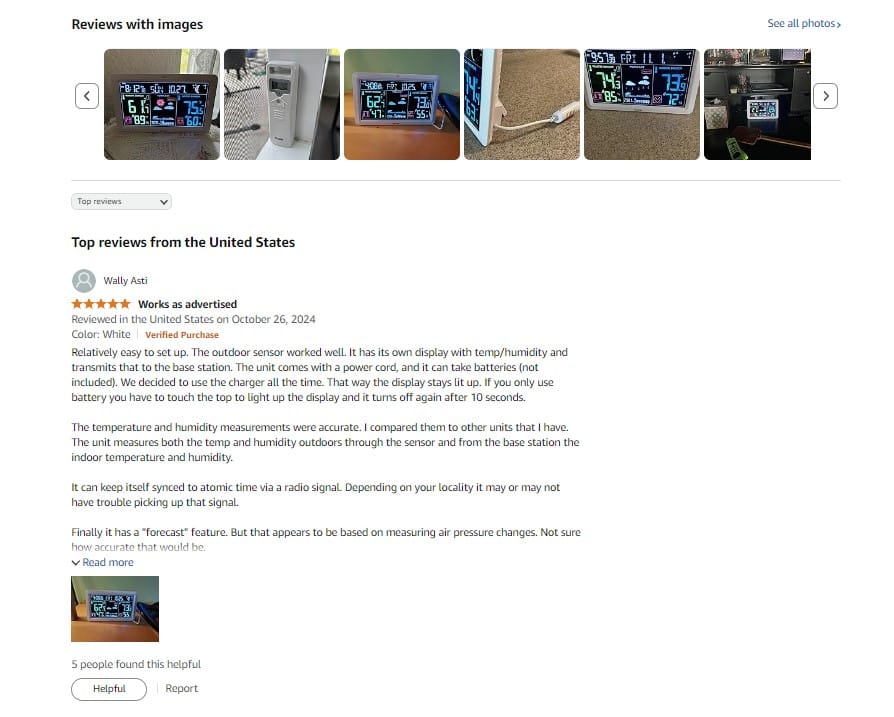Open See all photos link
This screenshot has height=717, width=894.
click(804, 23)
